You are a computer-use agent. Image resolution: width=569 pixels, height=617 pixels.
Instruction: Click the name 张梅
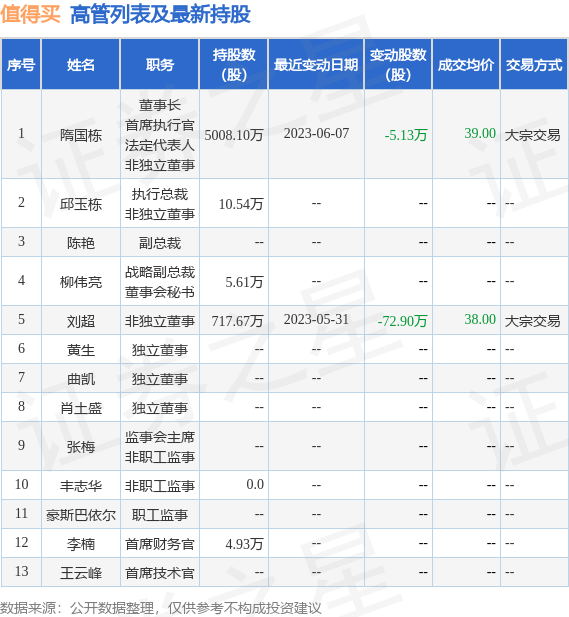click(81, 447)
